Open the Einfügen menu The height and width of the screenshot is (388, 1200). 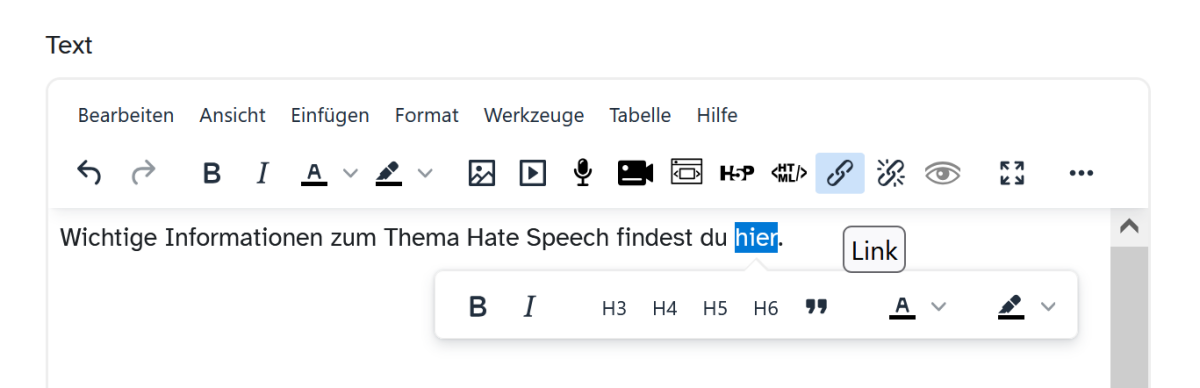pos(330,115)
